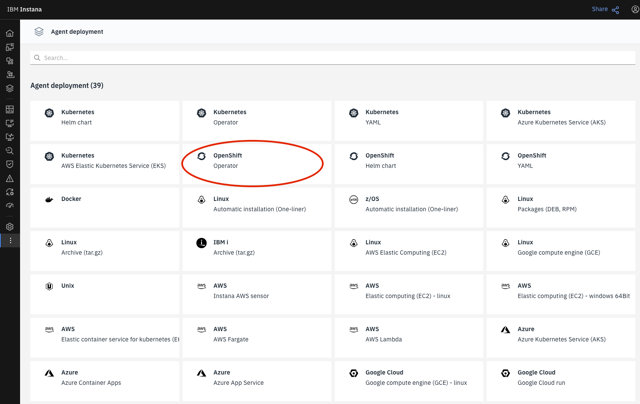Click the AWS icon on AWS Lambda card
640x404 pixels.
pos(353,330)
